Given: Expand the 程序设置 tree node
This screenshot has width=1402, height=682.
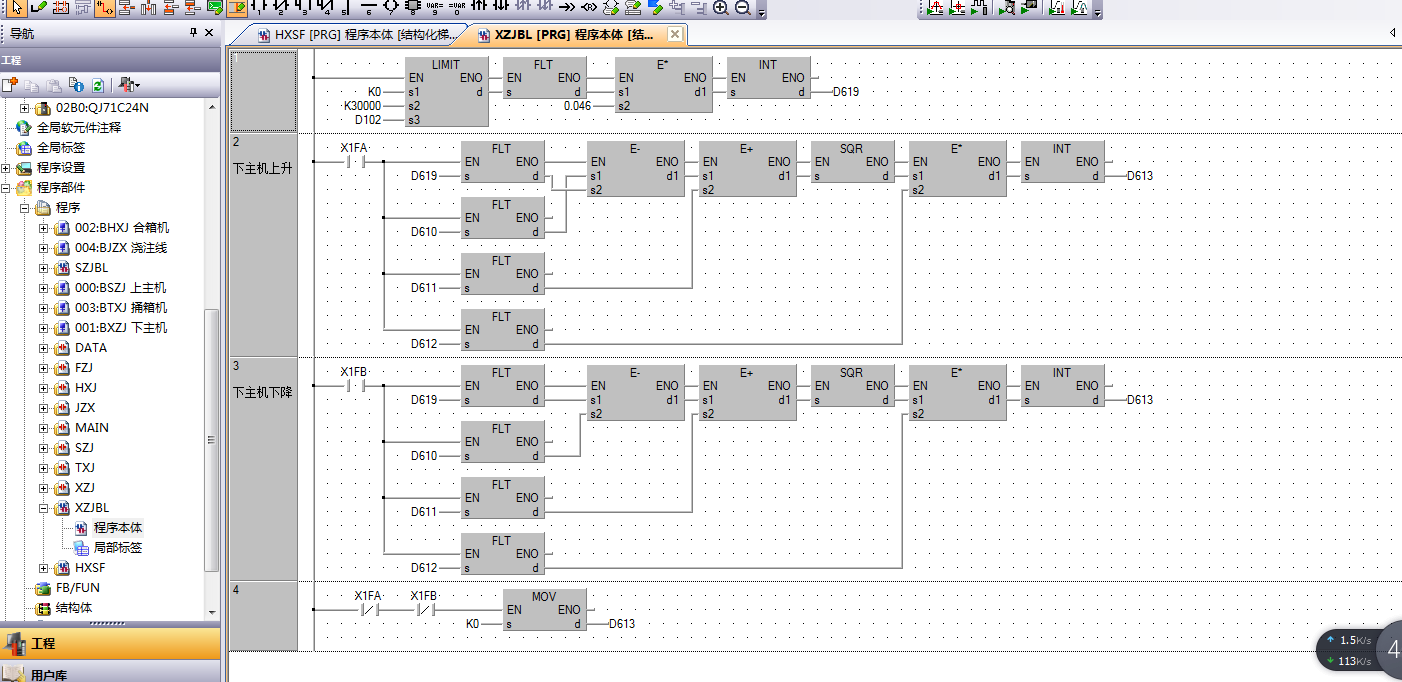Looking at the screenshot, I should point(7,168).
